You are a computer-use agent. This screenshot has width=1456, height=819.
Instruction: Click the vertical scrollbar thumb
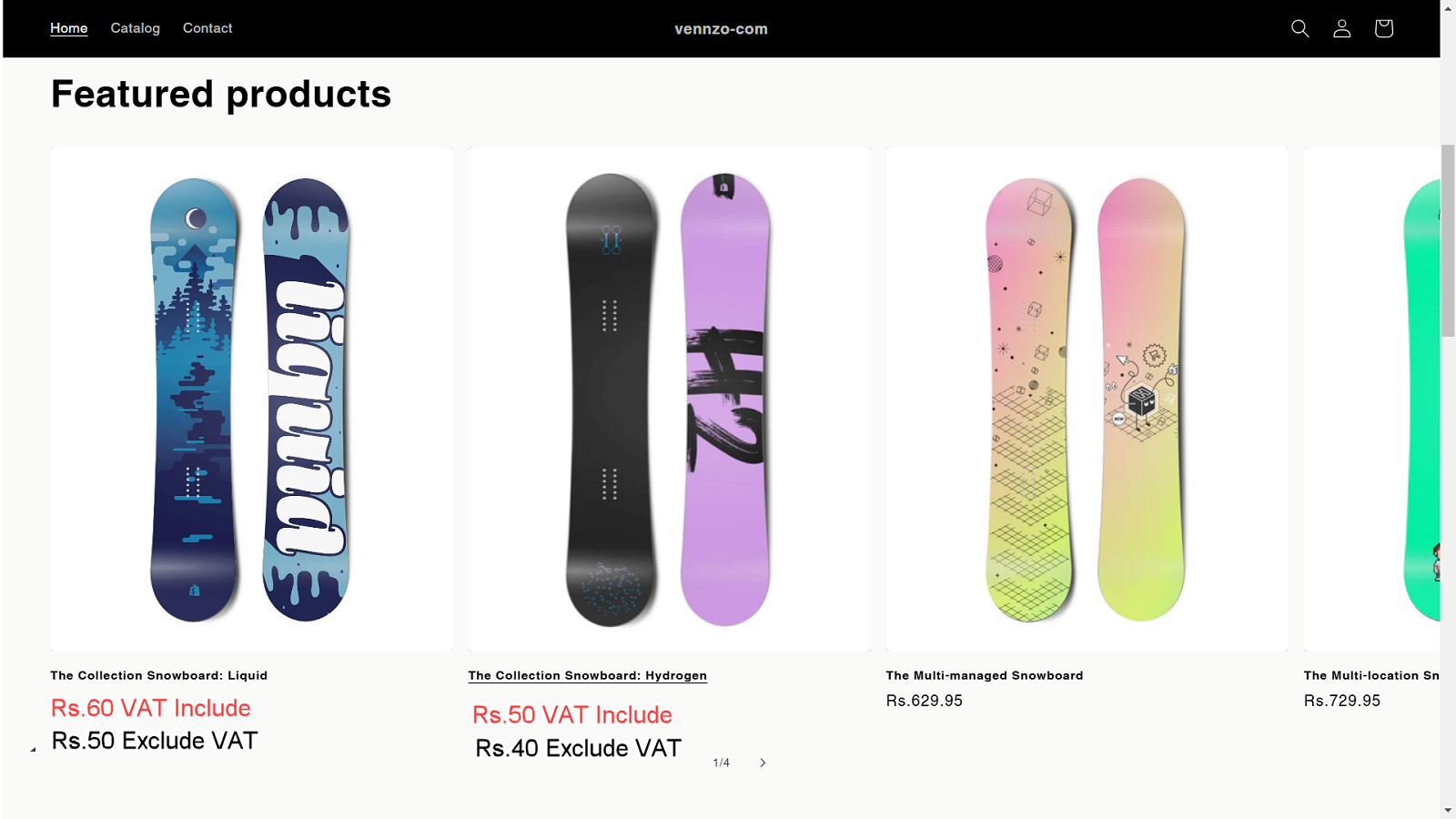pos(1448,240)
